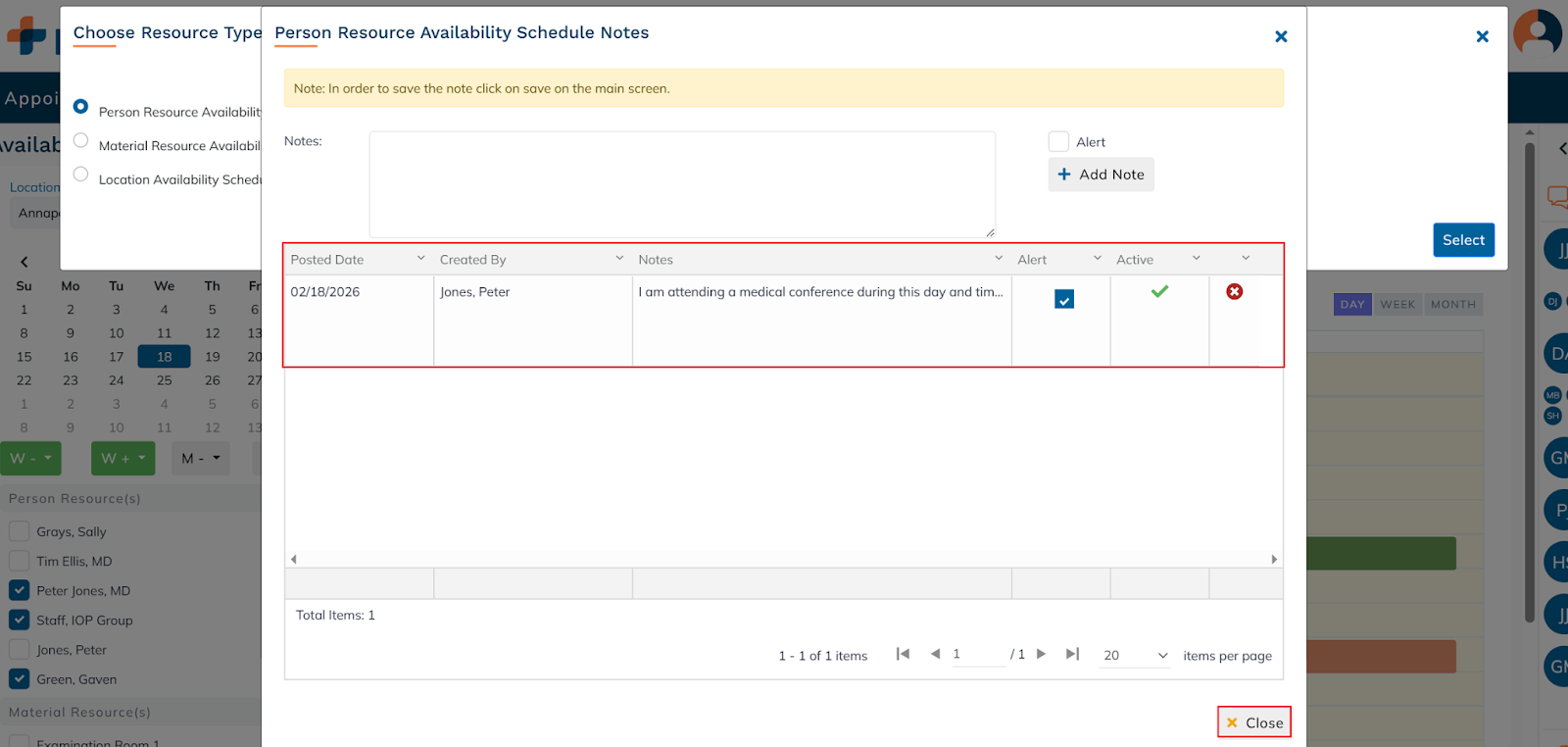Uncheck the alert box in note row
The height and width of the screenshot is (747, 1568).
[1063, 299]
